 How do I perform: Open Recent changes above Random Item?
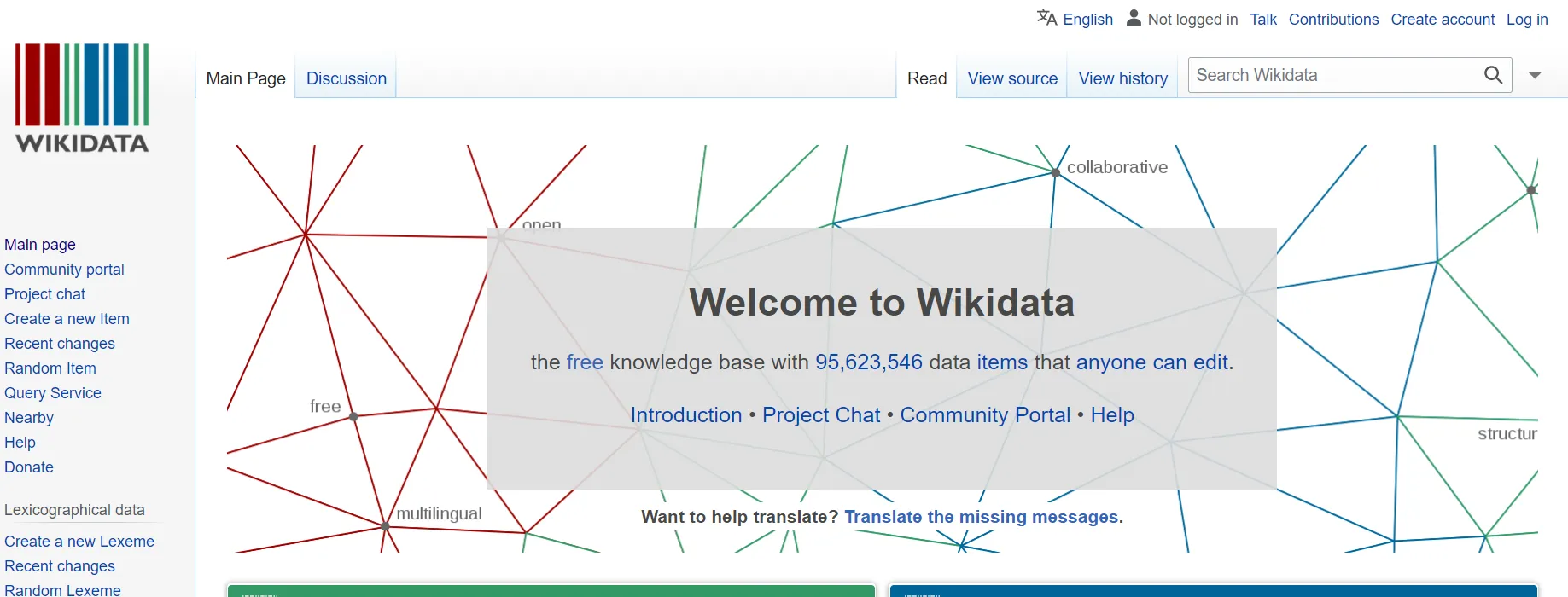pos(60,344)
